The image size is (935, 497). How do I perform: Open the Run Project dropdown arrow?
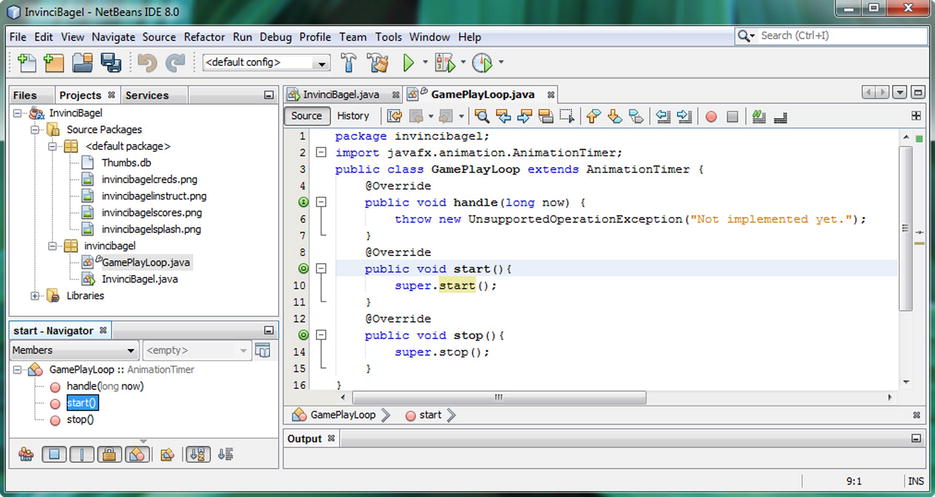(425, 62)
